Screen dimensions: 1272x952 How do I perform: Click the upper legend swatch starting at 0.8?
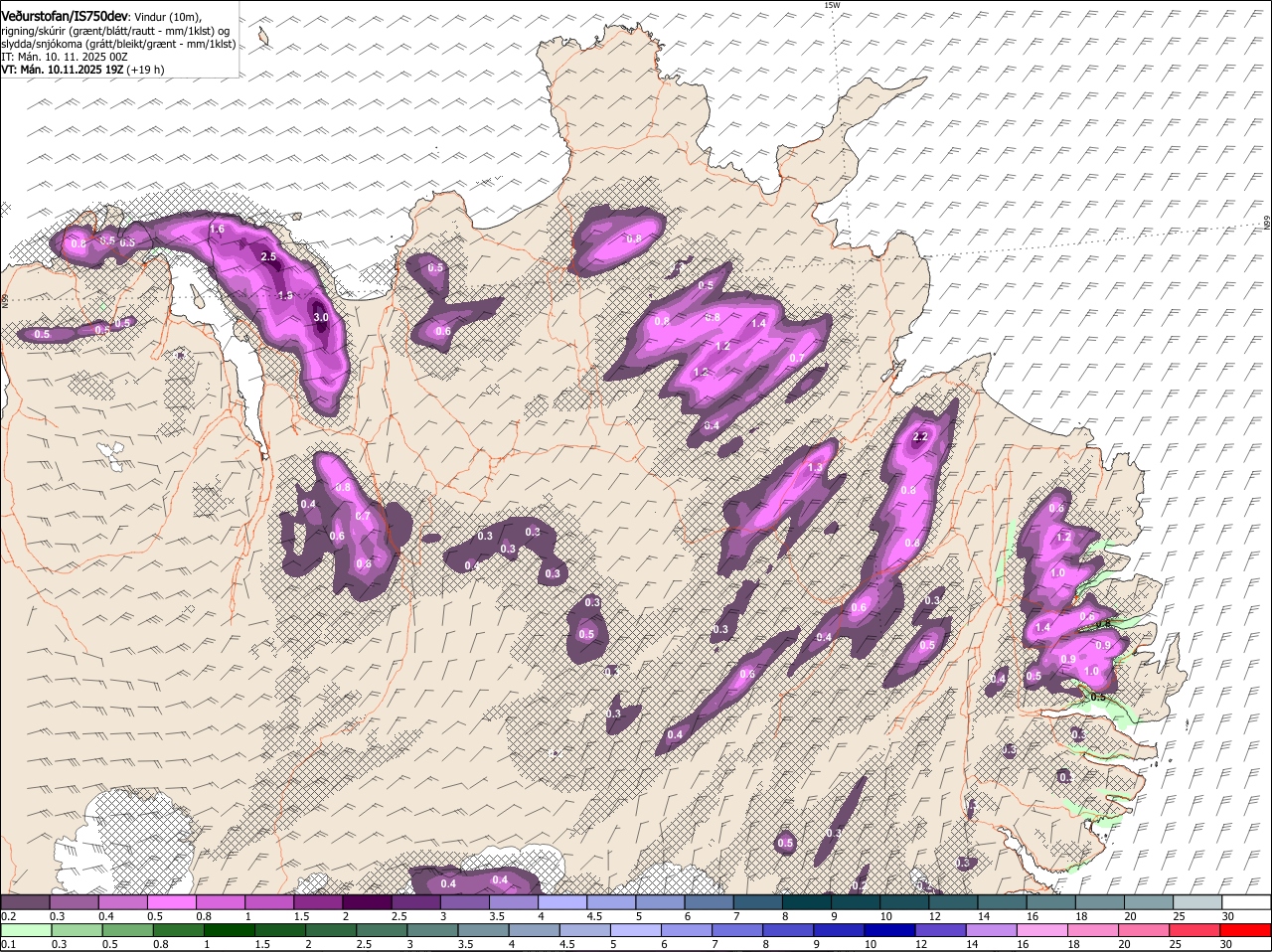[220, 901]
